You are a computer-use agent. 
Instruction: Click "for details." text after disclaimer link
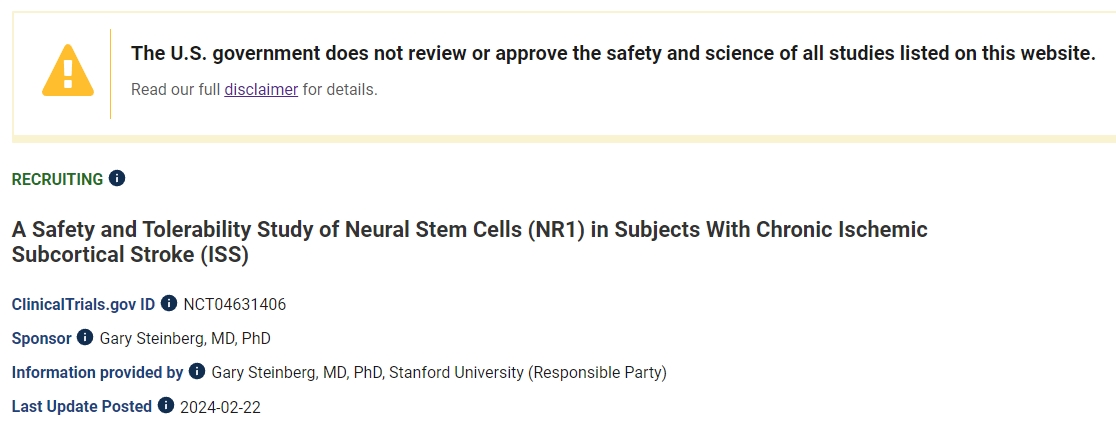tap(340, 89)
